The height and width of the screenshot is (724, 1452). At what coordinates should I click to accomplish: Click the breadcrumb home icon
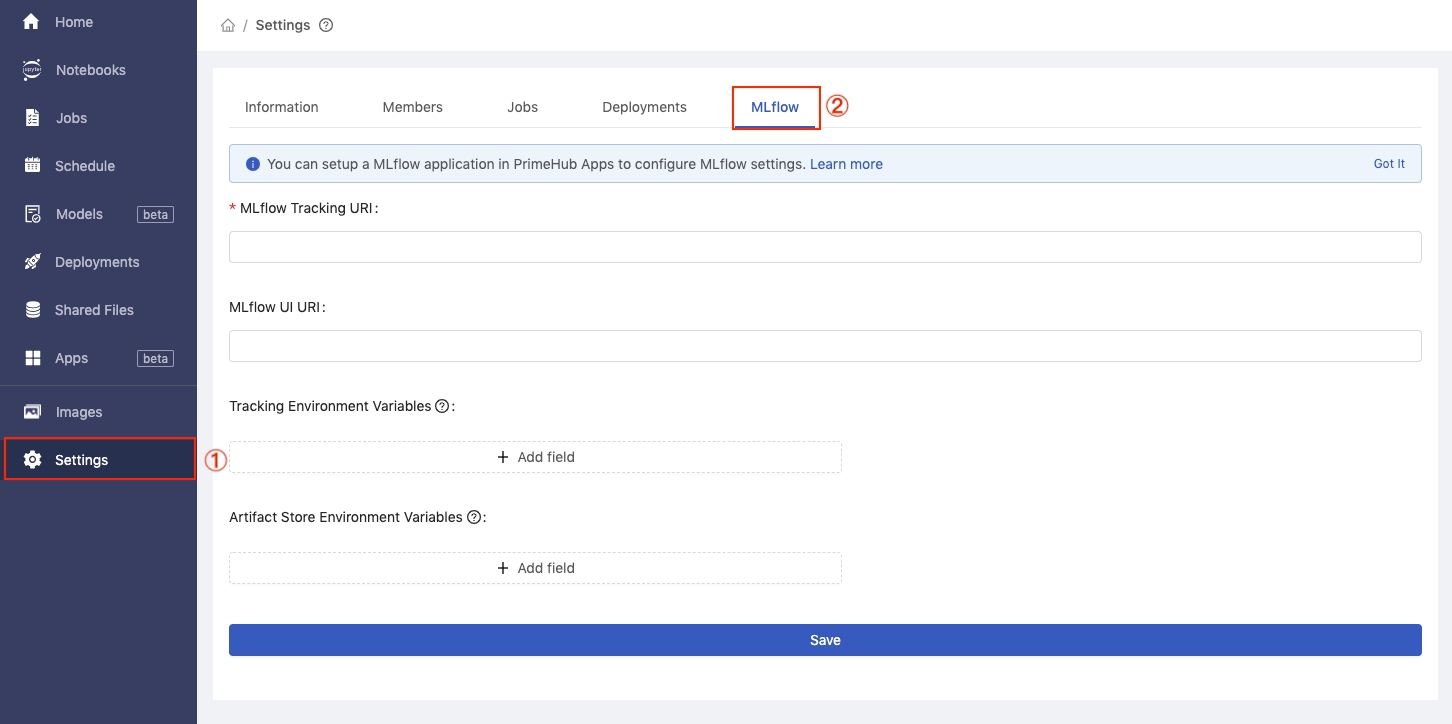228,25
